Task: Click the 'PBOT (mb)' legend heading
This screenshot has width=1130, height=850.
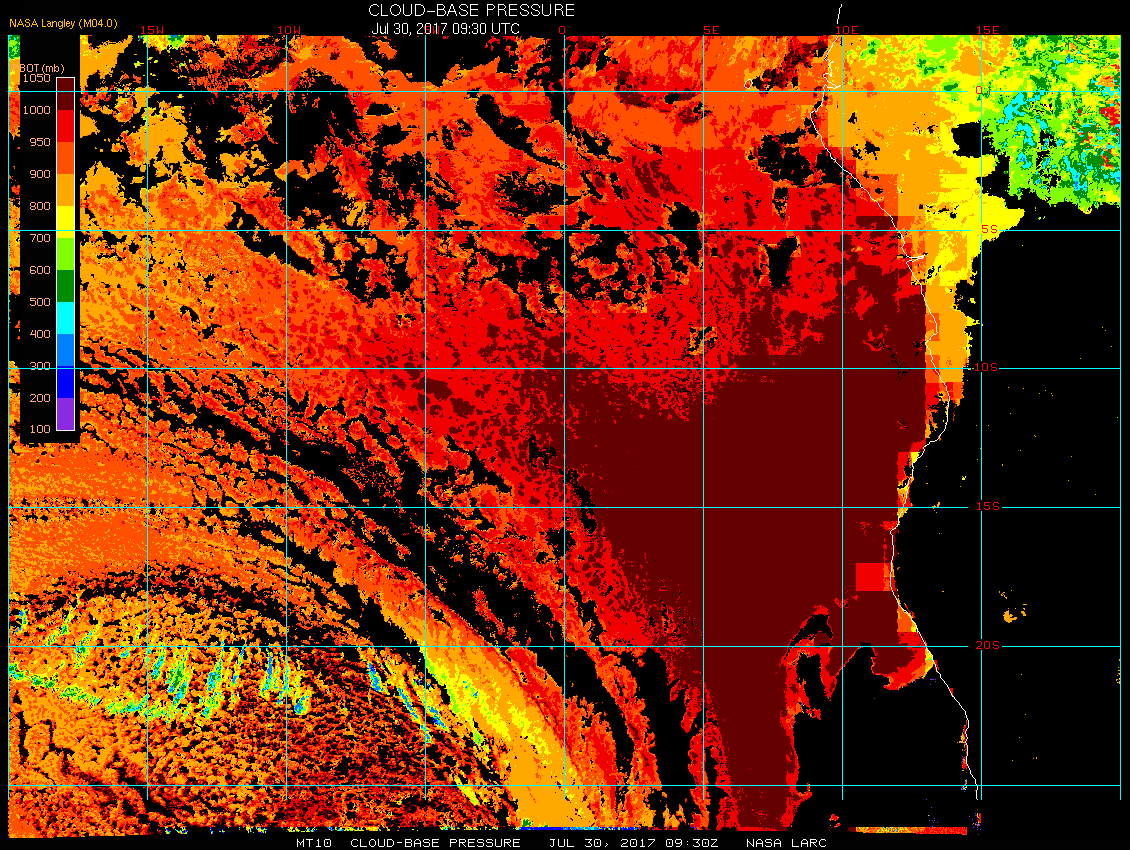Action: pyautogui.click(x=38, y=68)
